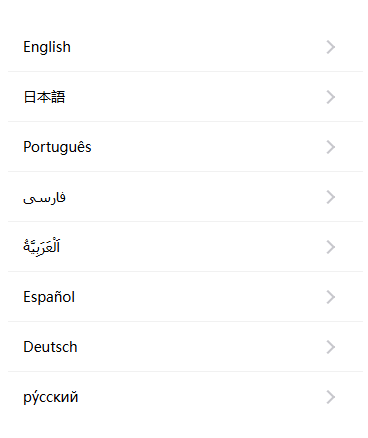The height and width of the screenshot is (438, 368).
Task: Pick فارسی from the list
Action: 44,198
